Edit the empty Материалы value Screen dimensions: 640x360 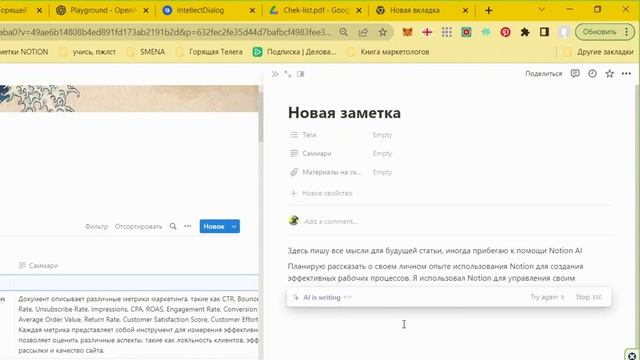click(x=382, y=172)
